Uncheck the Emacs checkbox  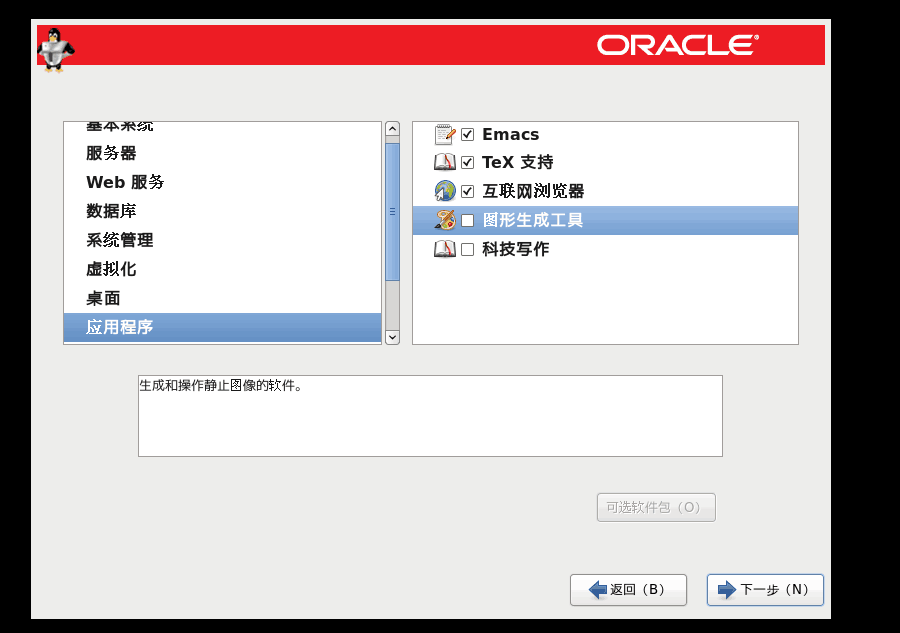coord(467,135)
